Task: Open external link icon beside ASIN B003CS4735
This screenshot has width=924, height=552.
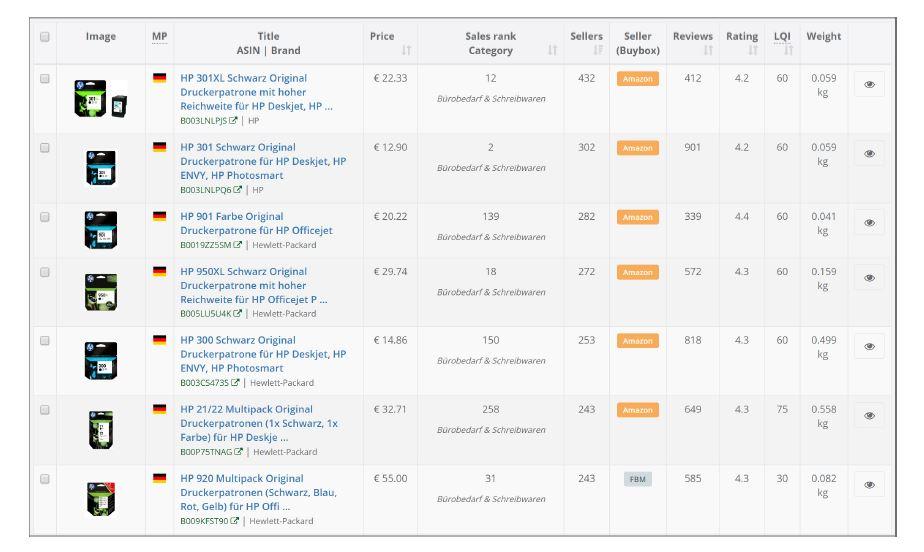Action: 235,382
